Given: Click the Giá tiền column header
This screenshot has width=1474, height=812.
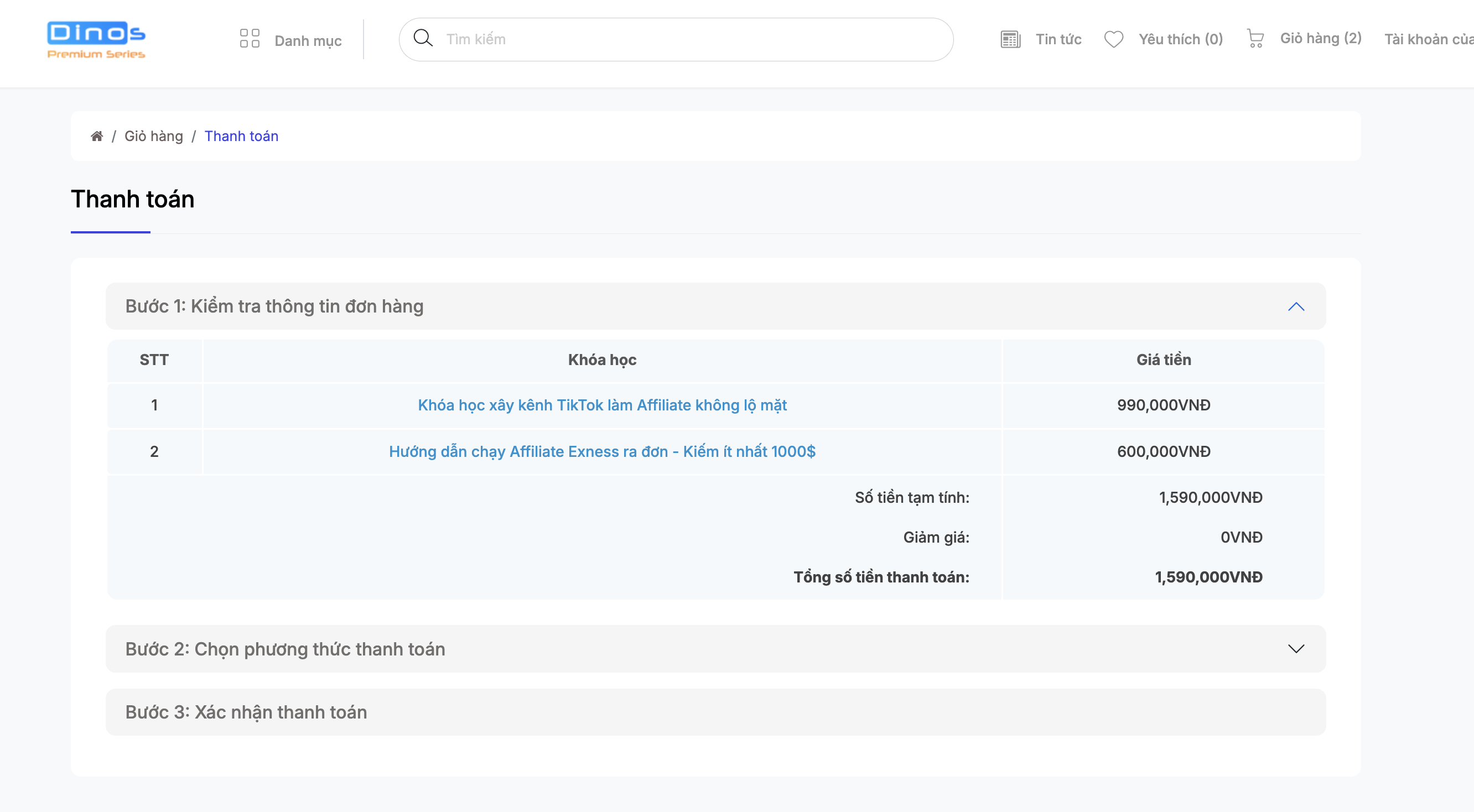Looking at the screenshot, I should [x=1163, y=360].
